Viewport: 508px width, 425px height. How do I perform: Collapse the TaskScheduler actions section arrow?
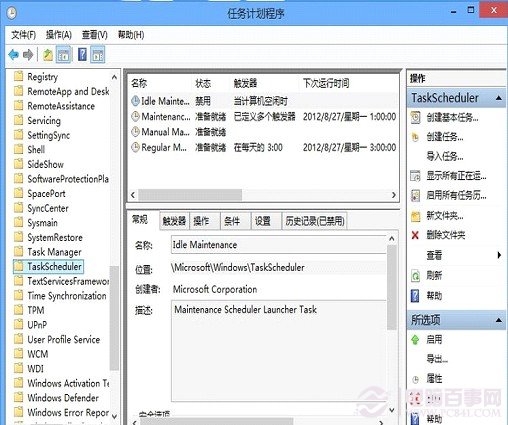click(499, 98)
